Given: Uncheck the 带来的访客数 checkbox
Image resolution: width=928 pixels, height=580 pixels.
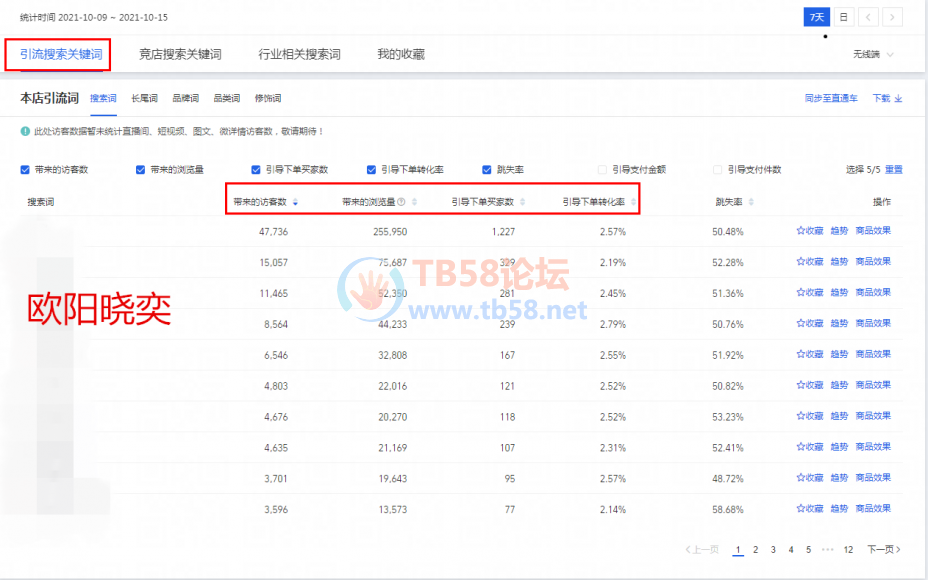Looking at the screenshot, I should tap(25, 170).
